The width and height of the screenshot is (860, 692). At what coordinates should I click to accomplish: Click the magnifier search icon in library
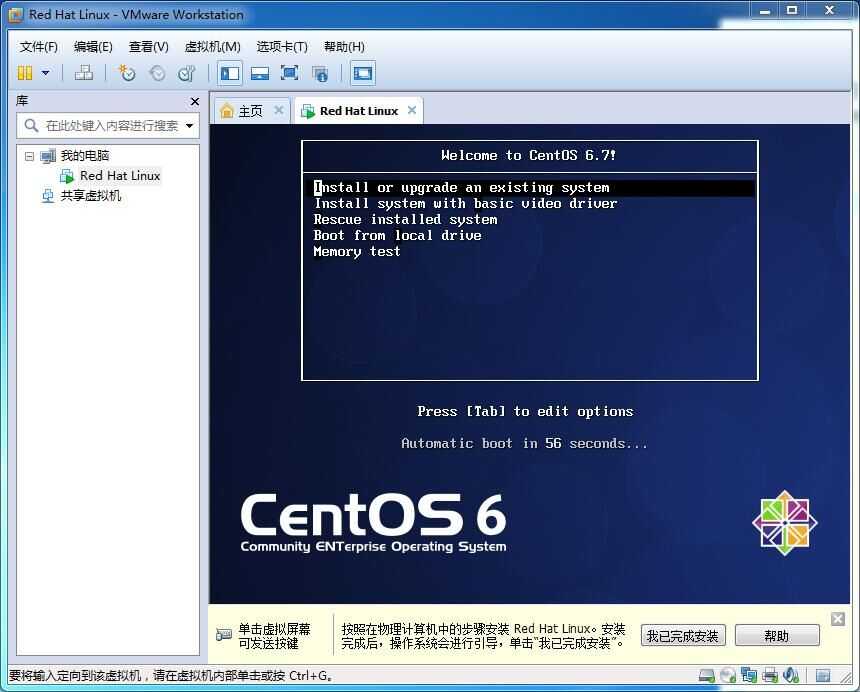pyautogui.click(x=31, y=126)
